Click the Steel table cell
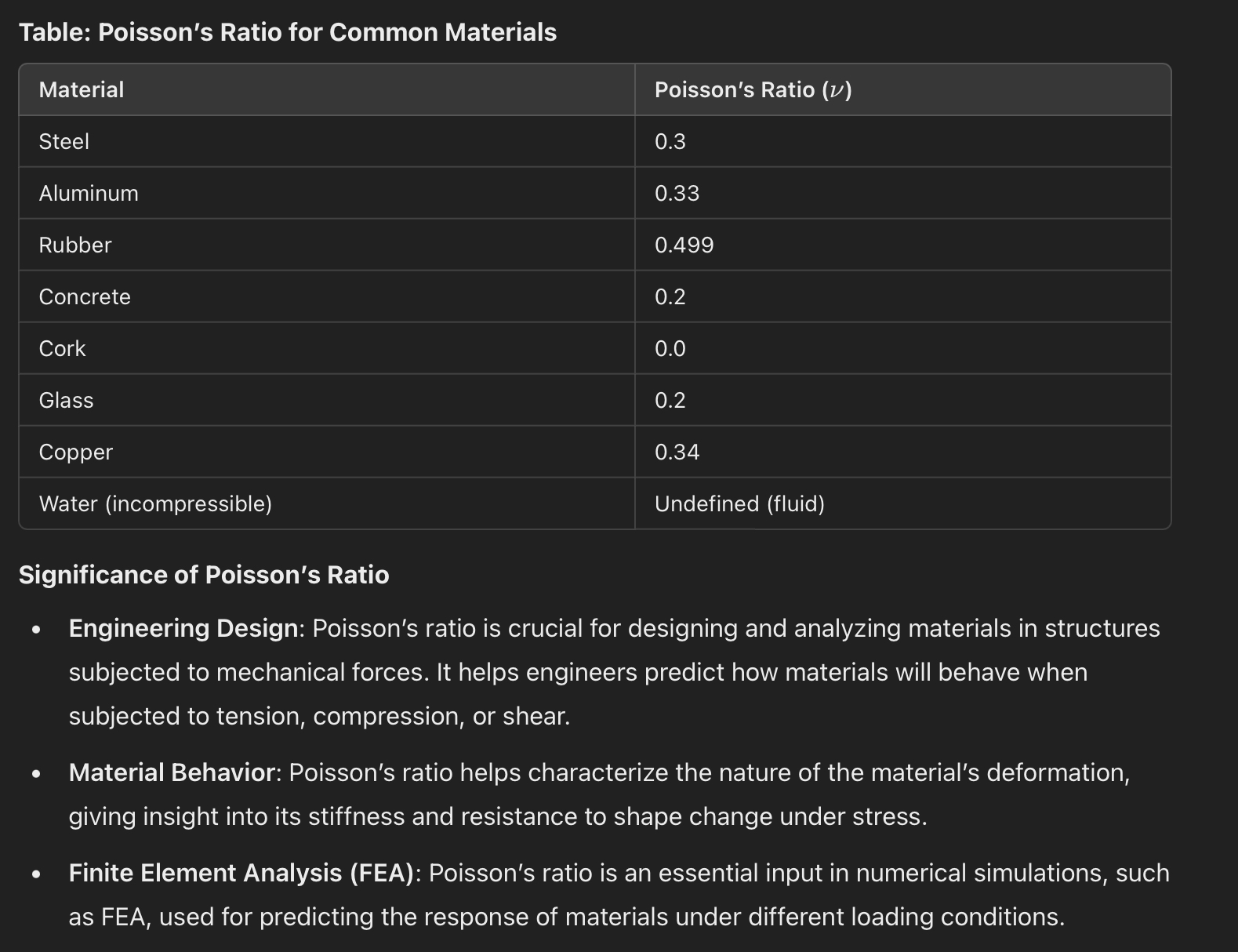This screenshot has height=952, width=1238. coord(64,142)
